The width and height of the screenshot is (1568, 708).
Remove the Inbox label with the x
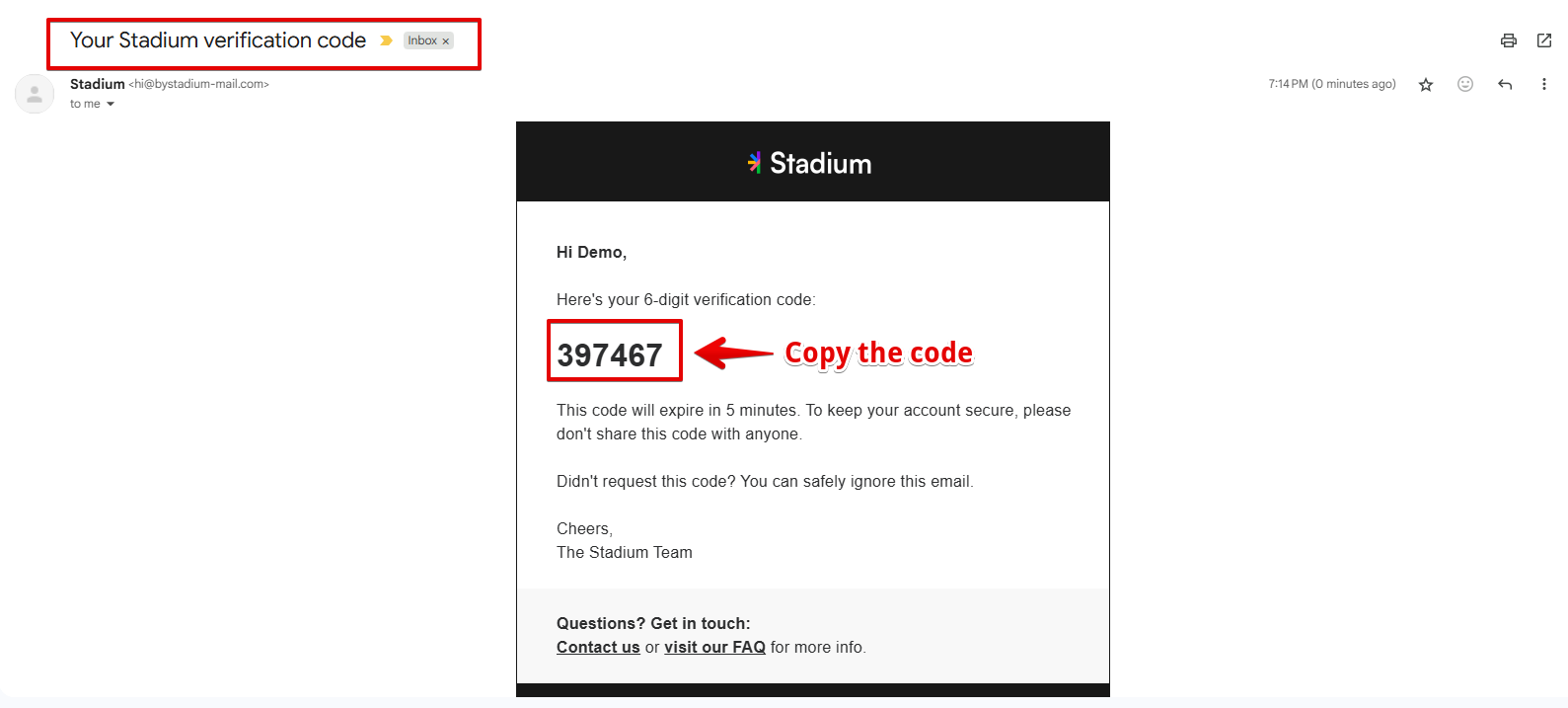[x=446, y=41]
